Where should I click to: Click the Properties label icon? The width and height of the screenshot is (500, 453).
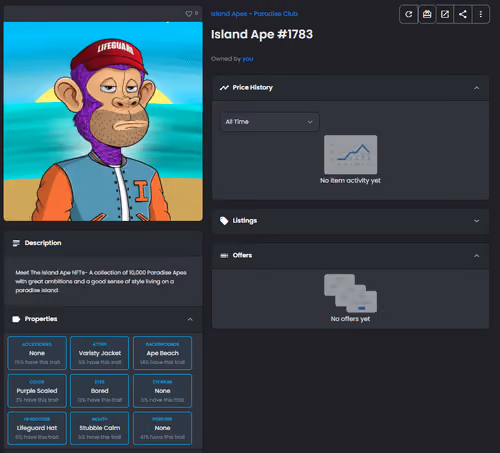16,319
